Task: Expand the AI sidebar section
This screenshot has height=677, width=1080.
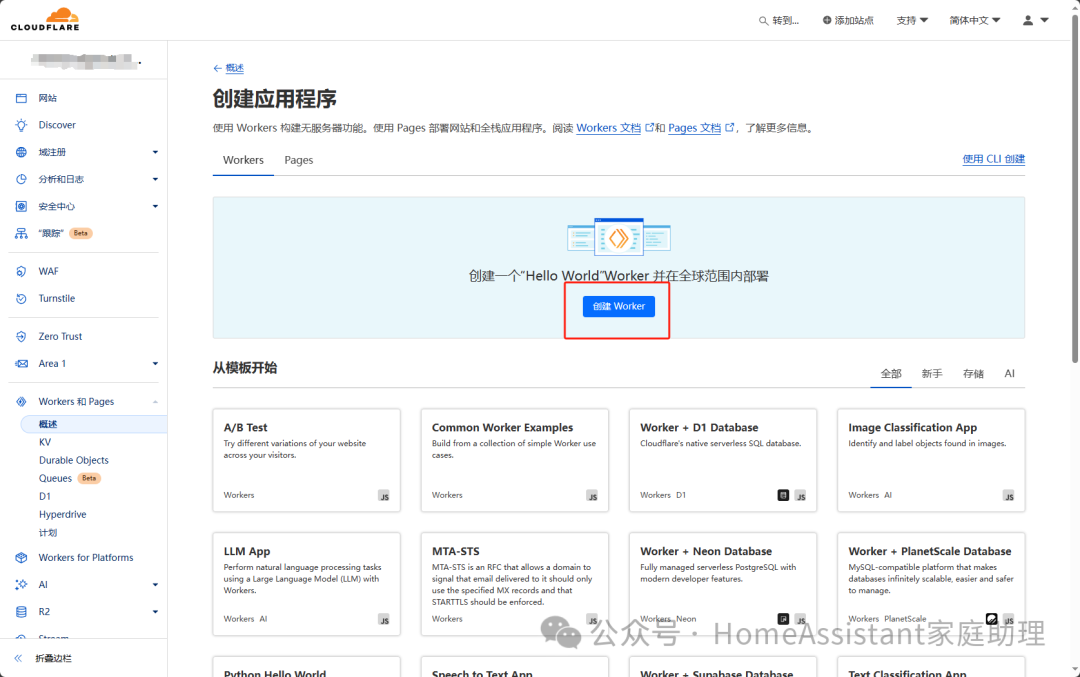Action: click(x=155, y=585)
